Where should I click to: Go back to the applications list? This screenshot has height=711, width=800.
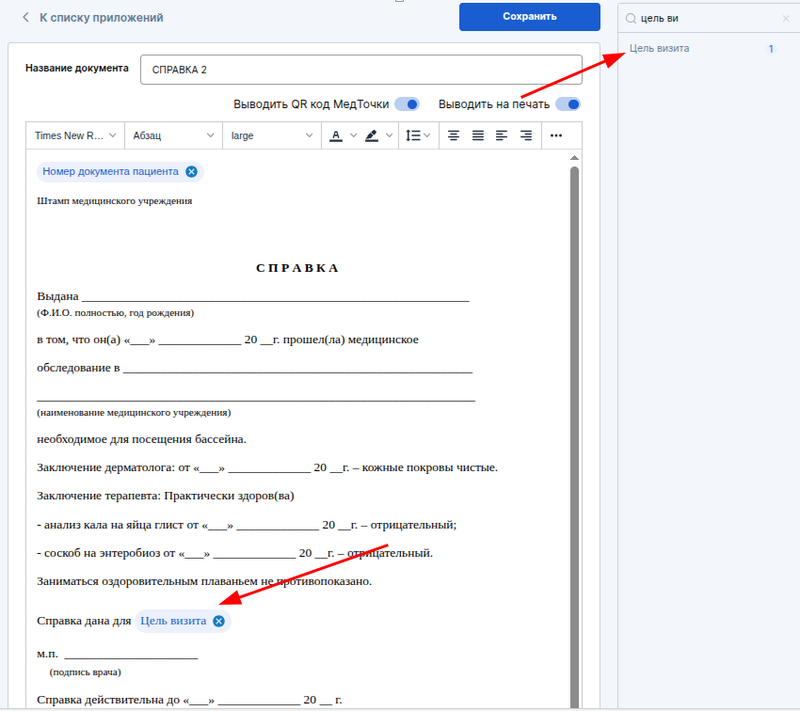101,17
